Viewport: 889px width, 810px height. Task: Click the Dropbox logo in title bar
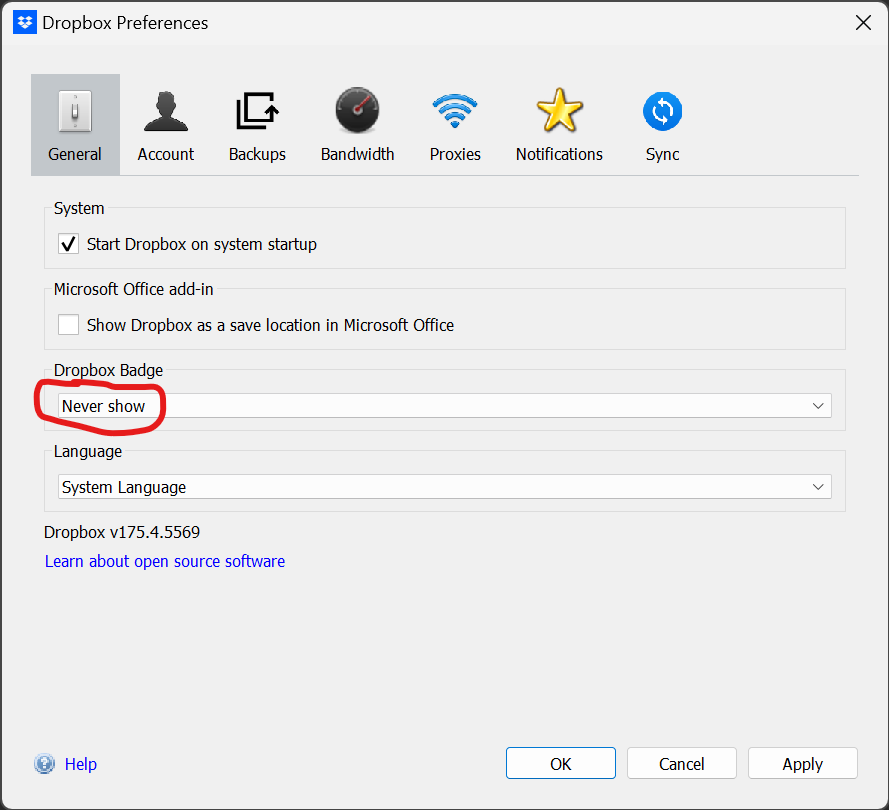[x=25, y=23]
